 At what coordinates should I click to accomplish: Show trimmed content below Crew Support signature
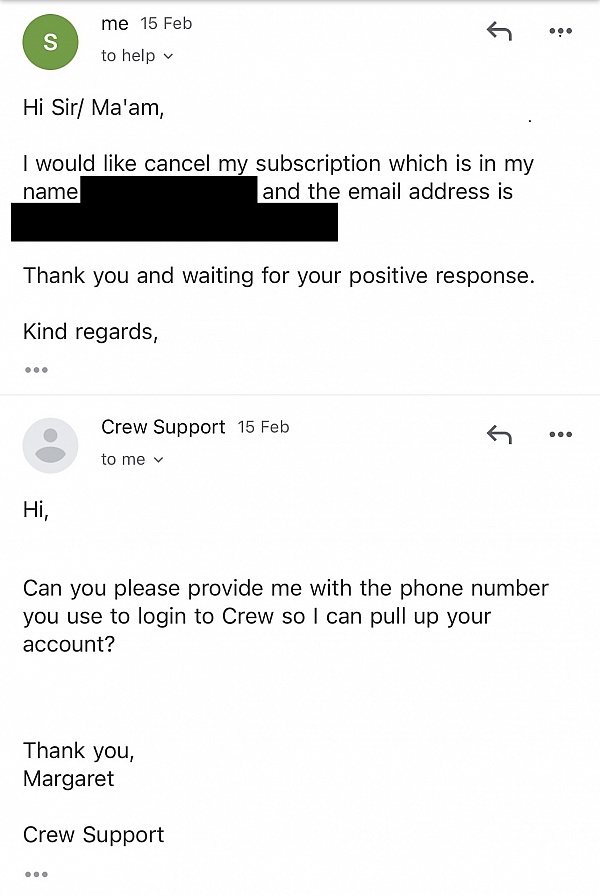[x=36, y=874]
